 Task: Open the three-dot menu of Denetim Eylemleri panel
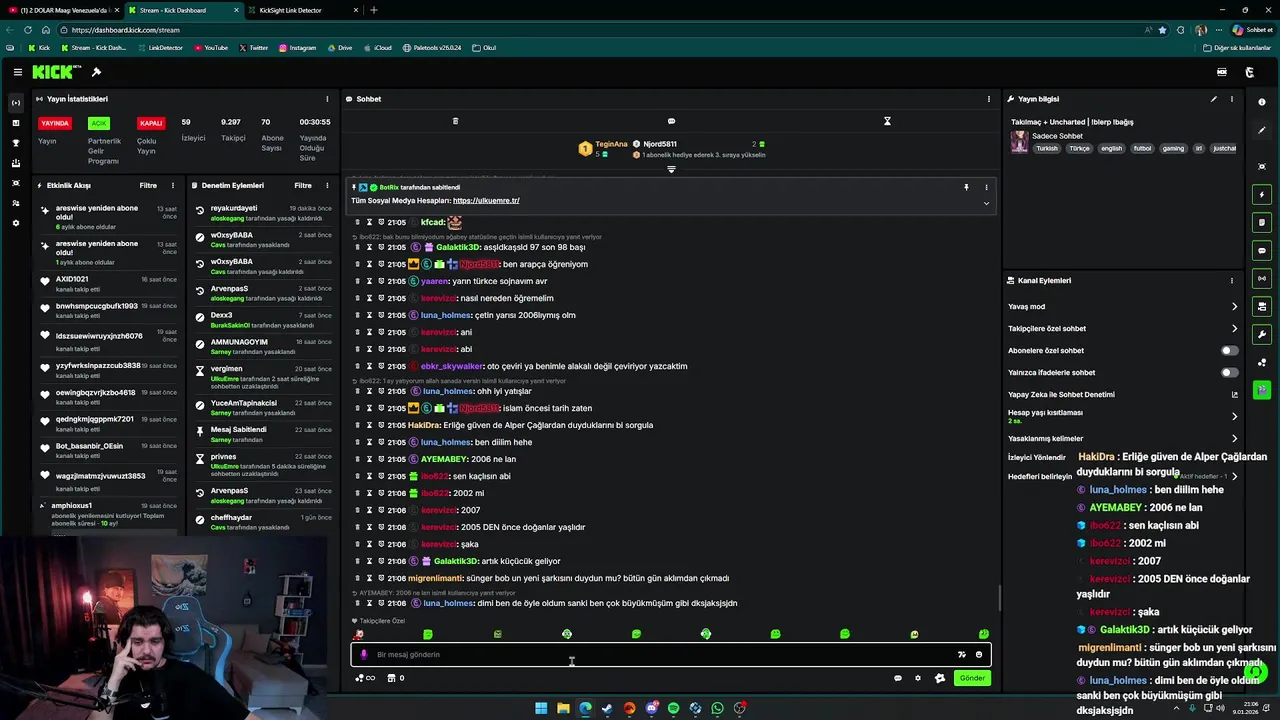(327, 185)
